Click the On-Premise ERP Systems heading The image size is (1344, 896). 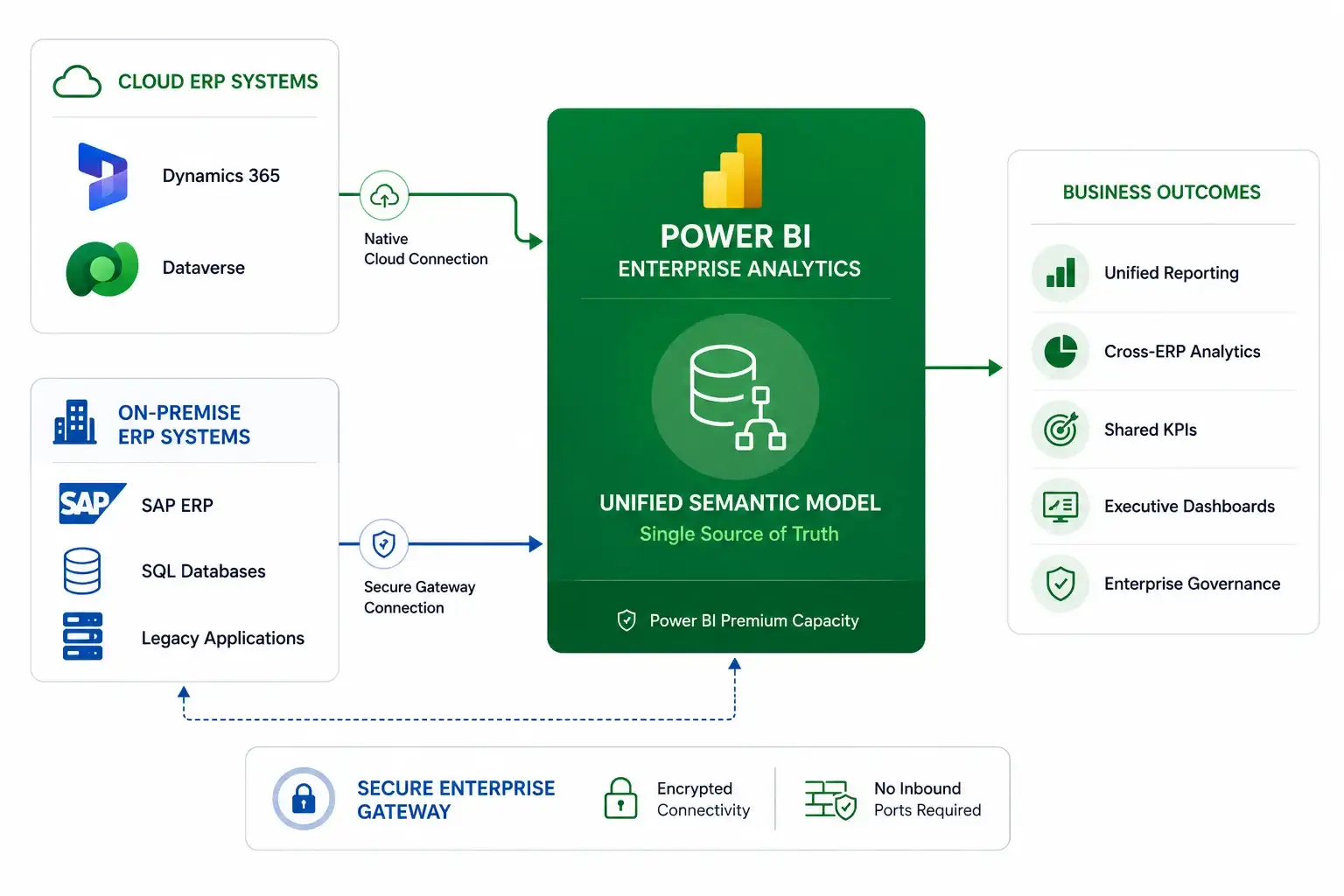pos(185,424)
